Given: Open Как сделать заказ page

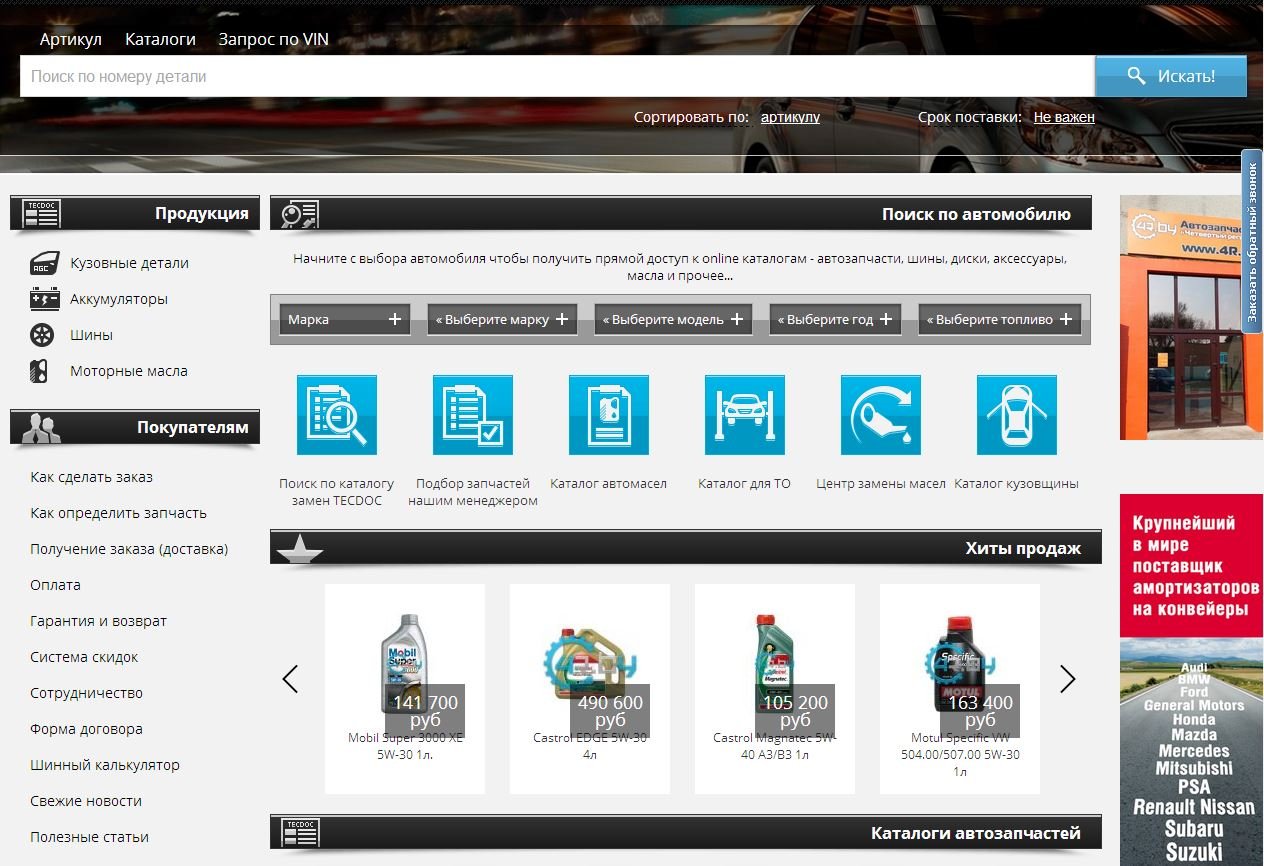Looking at the screenshot, I should [92, 477].
